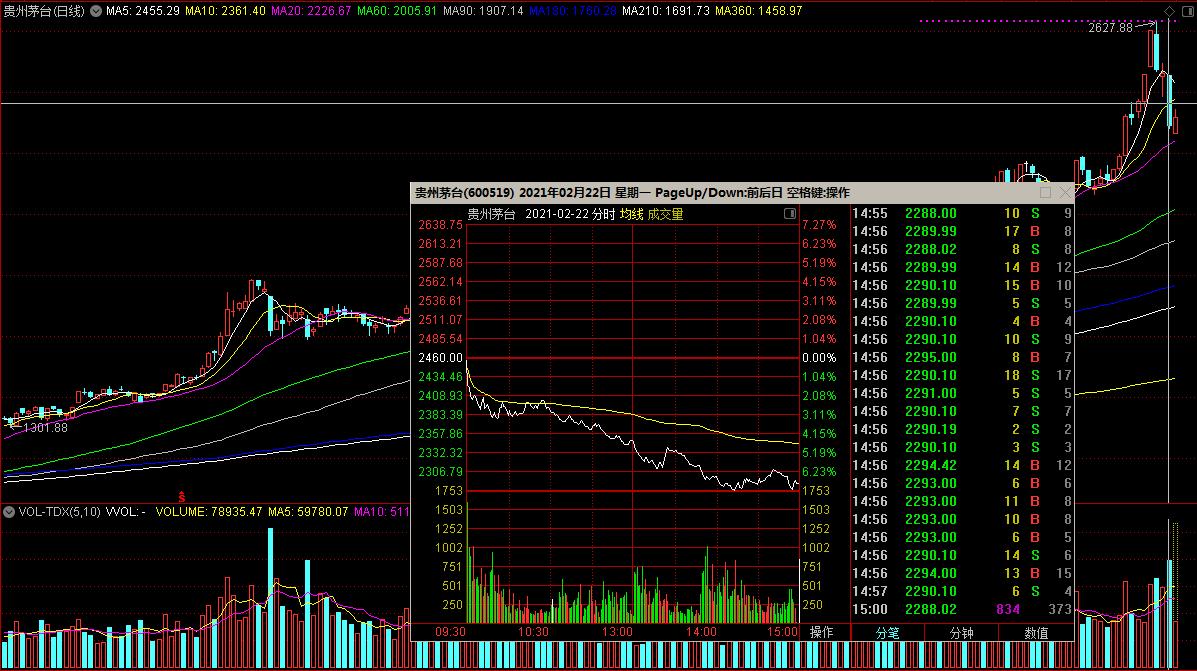Open the VOL-TDX indicator dropdown arrow
Viewport: 1197px width, 671px height.
click(x=9, y=511)
